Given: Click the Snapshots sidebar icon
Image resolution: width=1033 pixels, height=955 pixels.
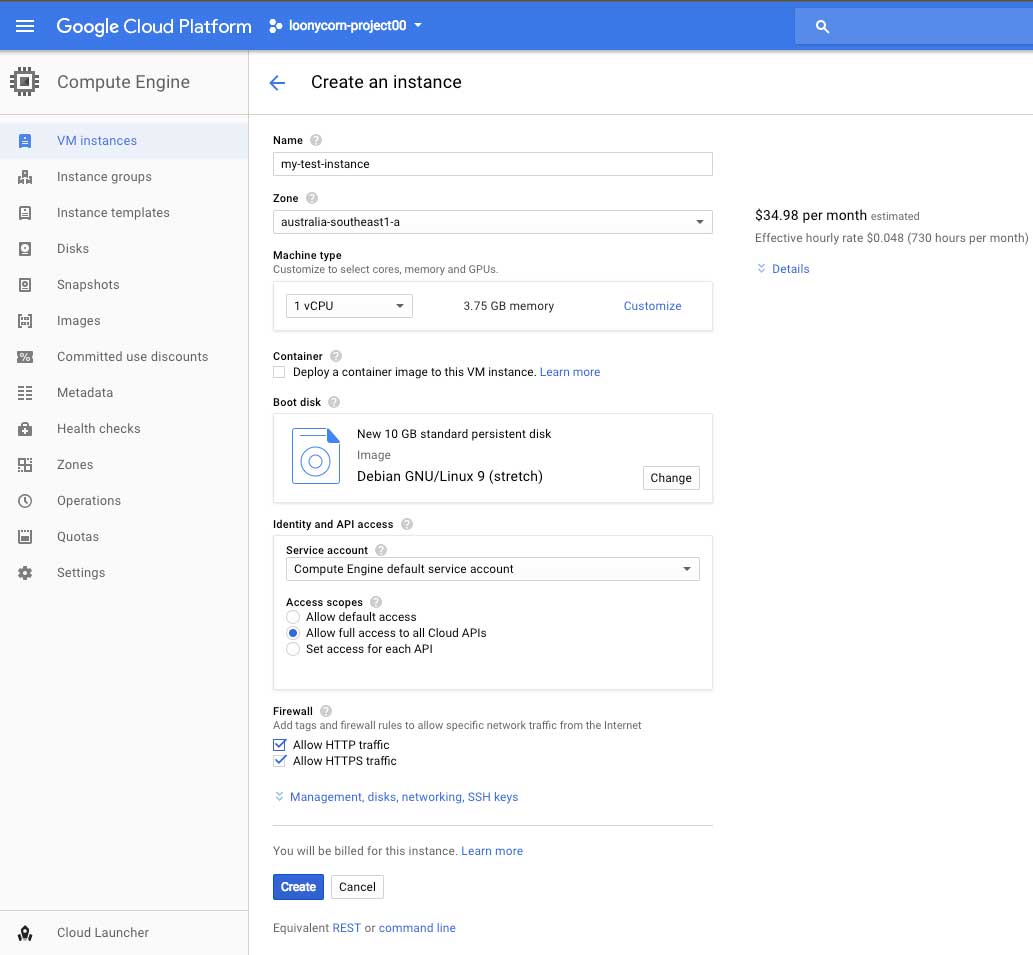Looking at the screenshot, I should tap(25, 285).
